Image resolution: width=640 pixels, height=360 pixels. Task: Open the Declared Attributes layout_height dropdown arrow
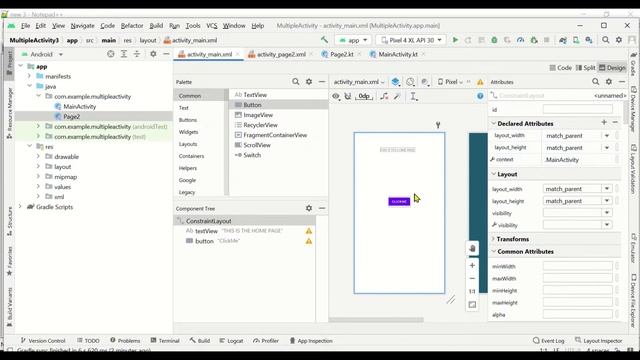607,148
